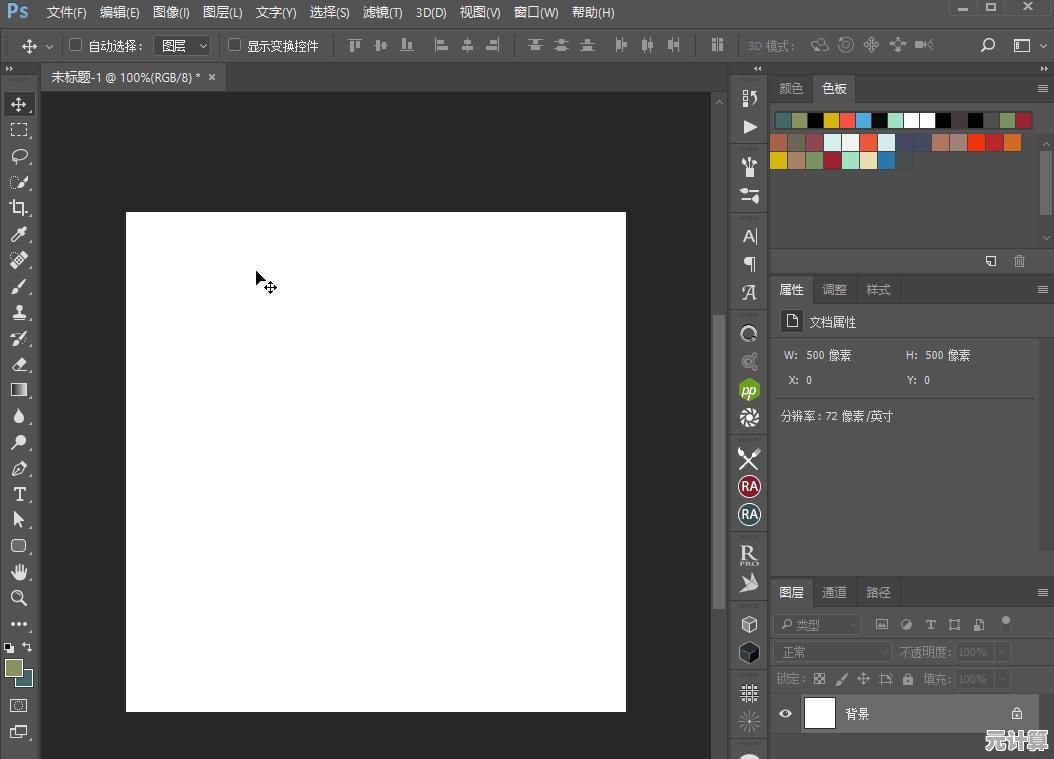The height and width of the screenshot is (759, 1054).
Task: Close the 未标题-1 document tab
Action: click(x=212, y=77)
